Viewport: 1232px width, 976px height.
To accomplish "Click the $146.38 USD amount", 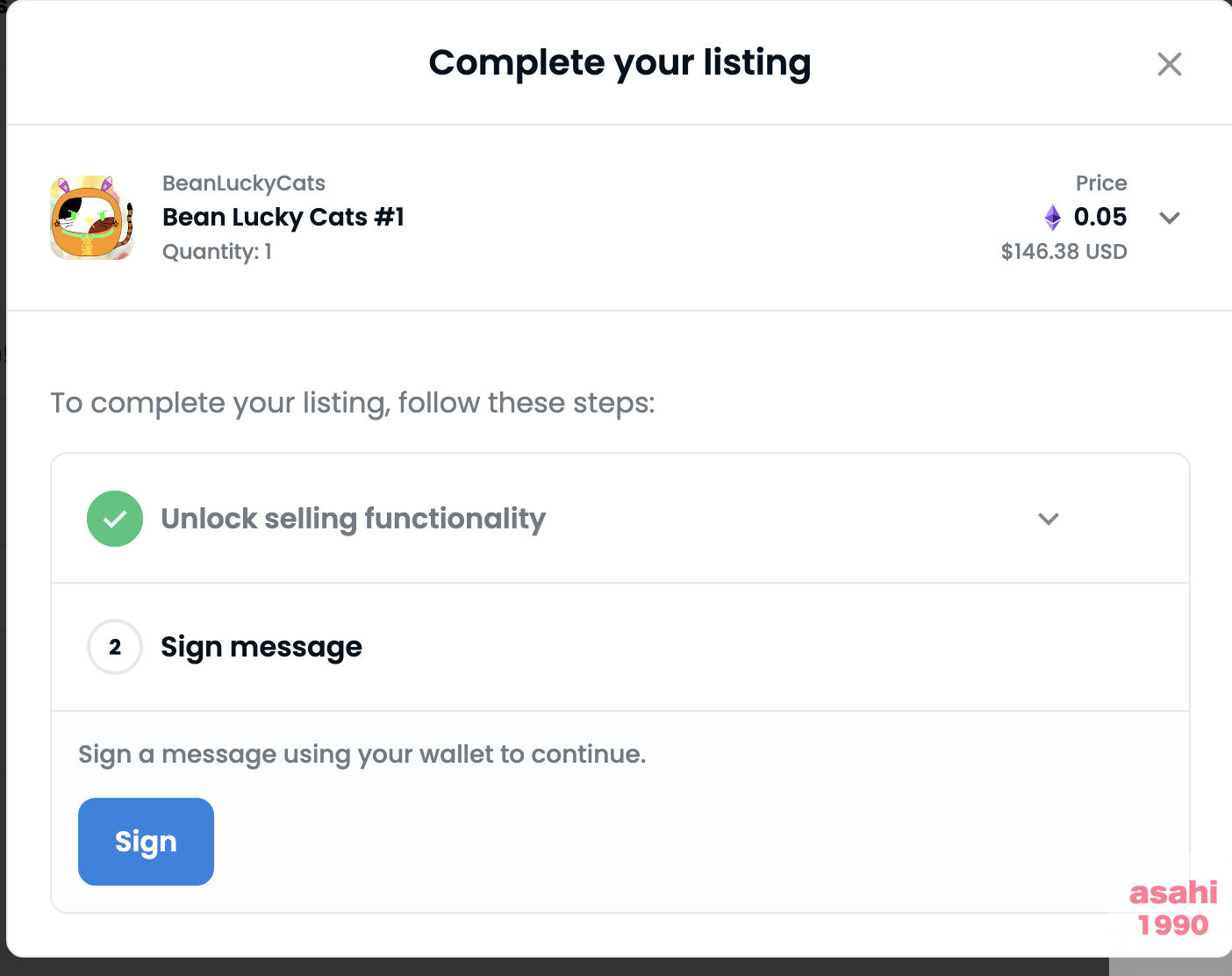I will [x=1064, y=252].
